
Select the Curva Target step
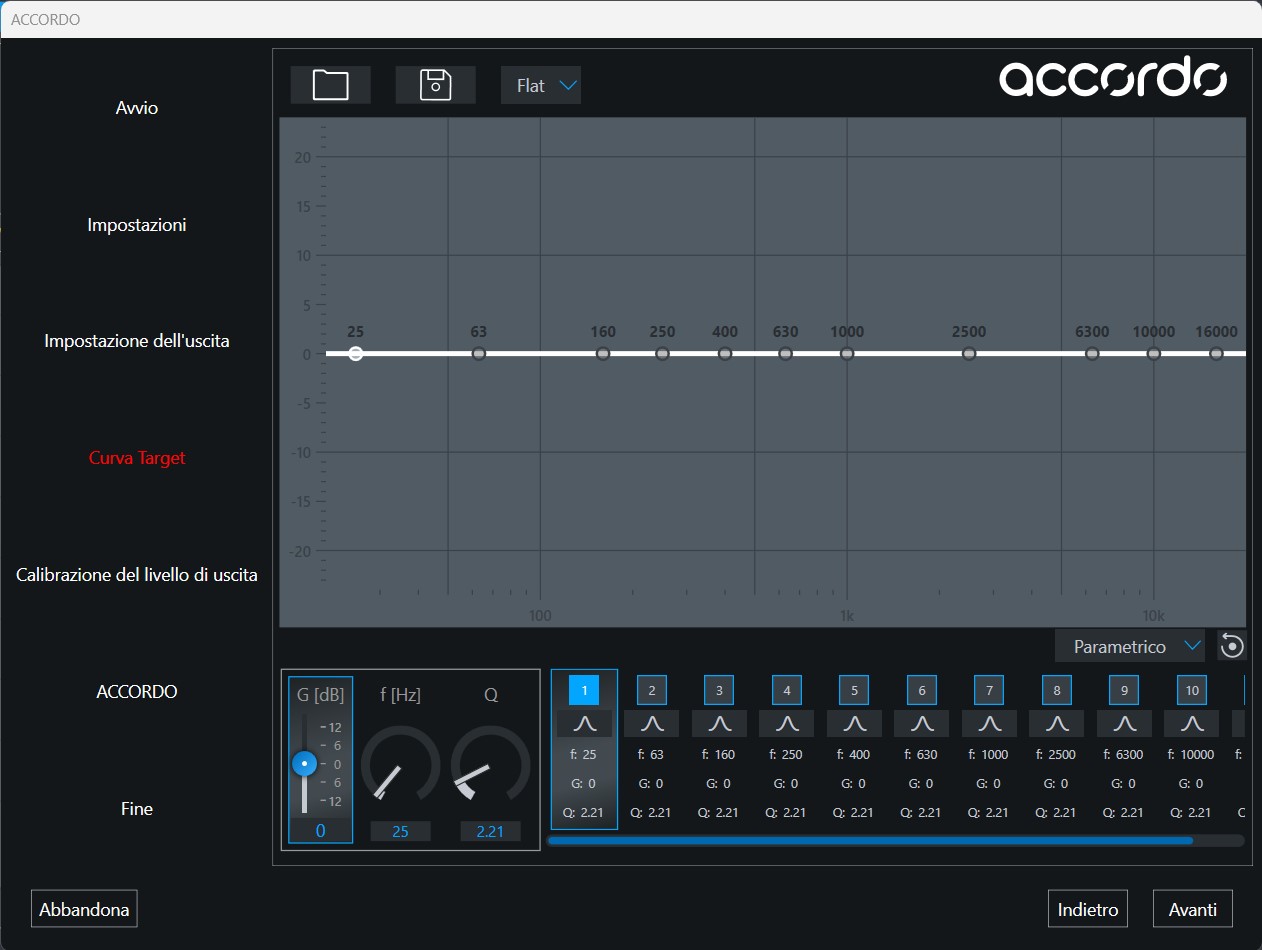(137, 458)
